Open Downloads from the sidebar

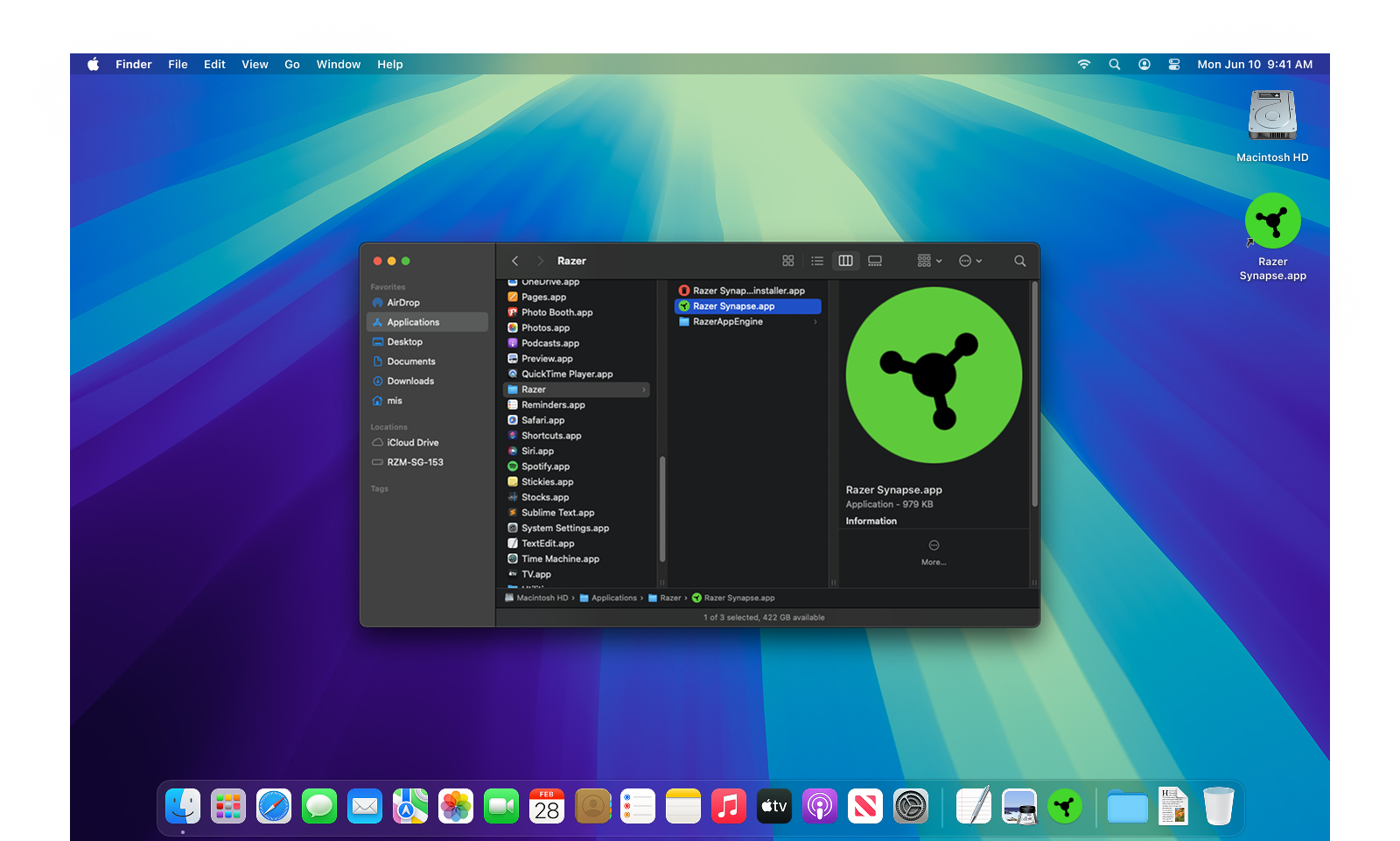click(427, 382)
